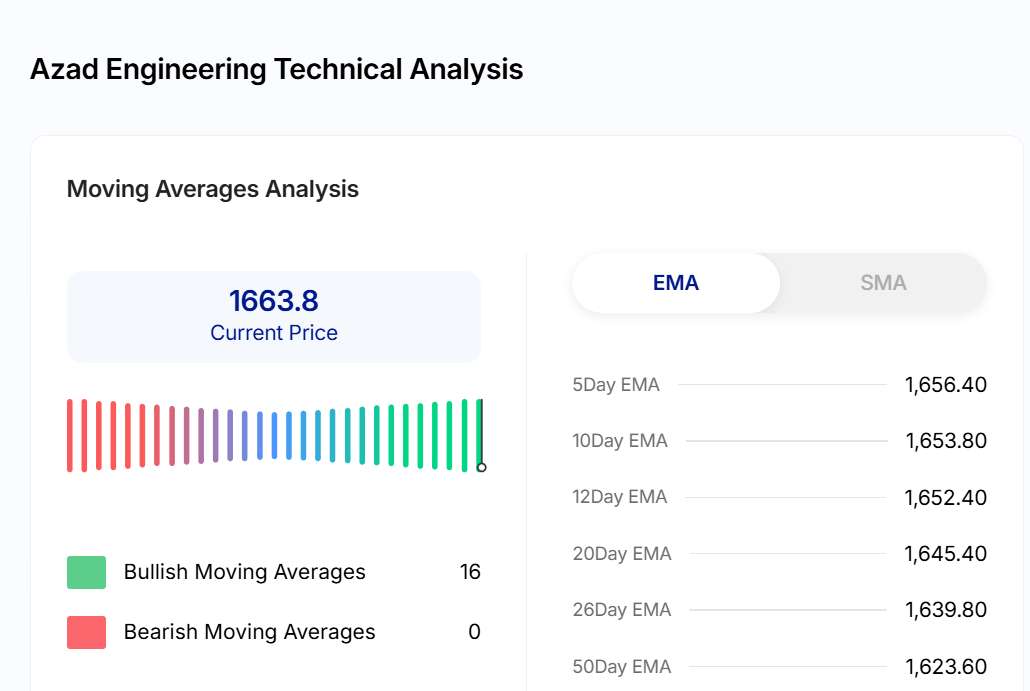The height and width of the screenshot is (691, 1030).
Task: Click the 1,623.60 EMA value
Action: (945, 667)
